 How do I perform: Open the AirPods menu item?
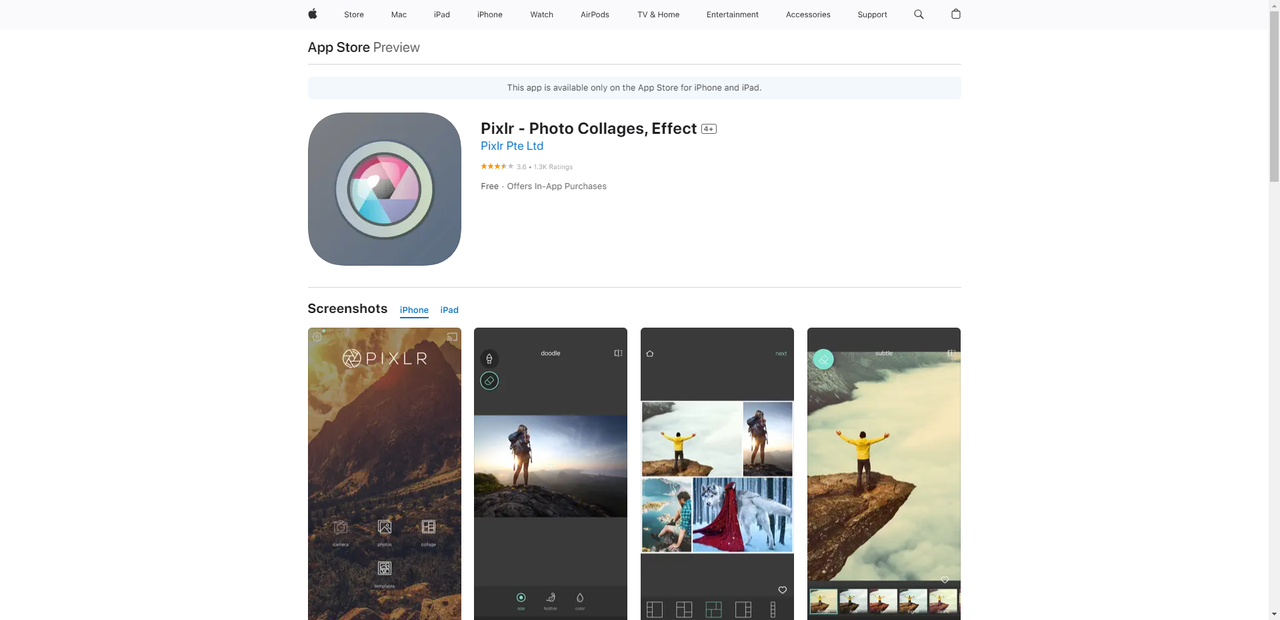pos(595,15)
